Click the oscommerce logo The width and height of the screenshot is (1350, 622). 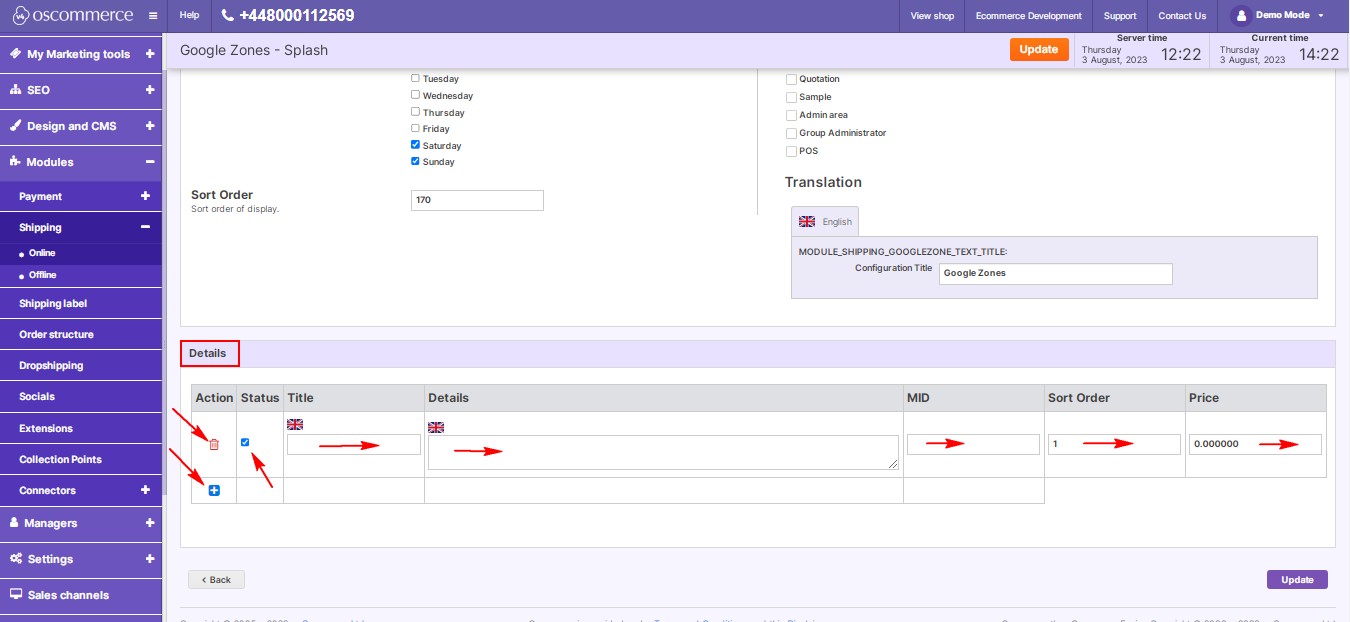72,15
